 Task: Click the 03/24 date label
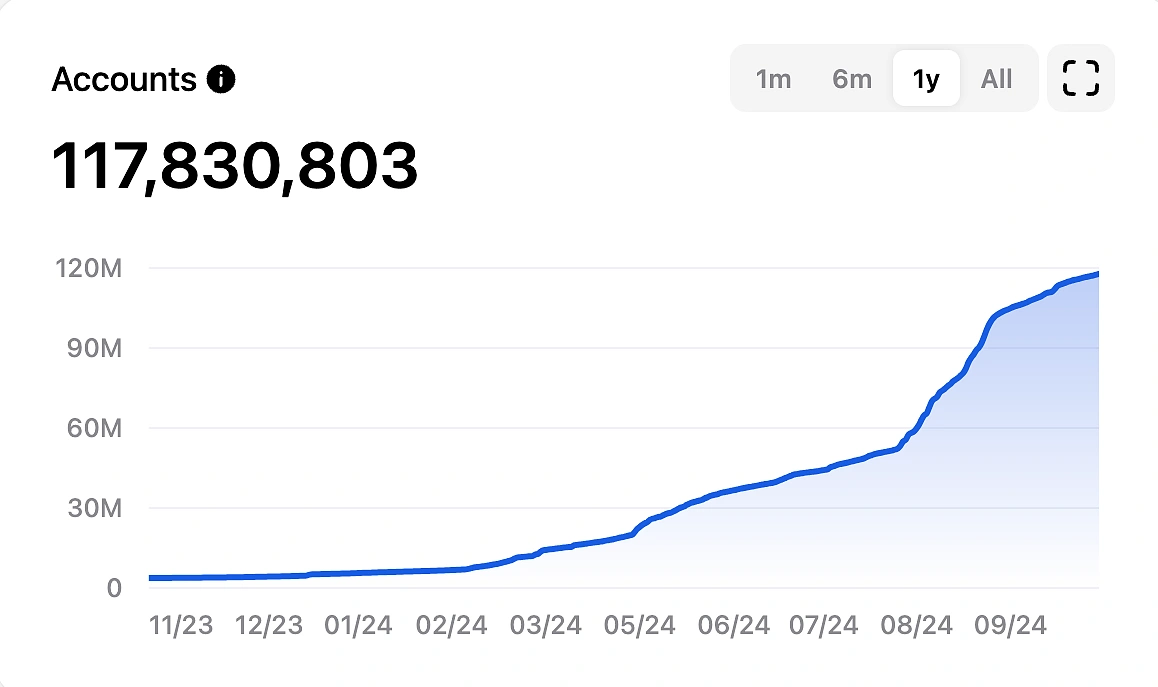tap(546, 626)
